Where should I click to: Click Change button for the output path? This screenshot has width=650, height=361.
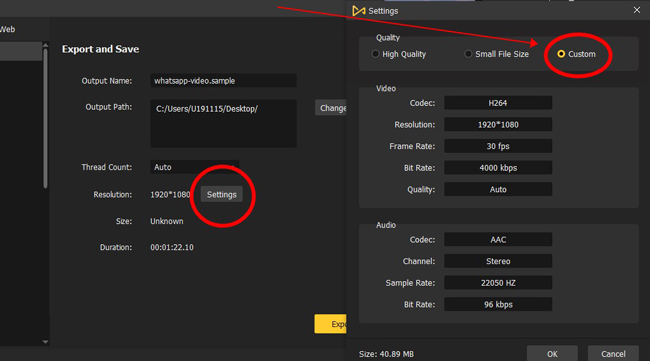pyautogui.click(x=331, y=108)
